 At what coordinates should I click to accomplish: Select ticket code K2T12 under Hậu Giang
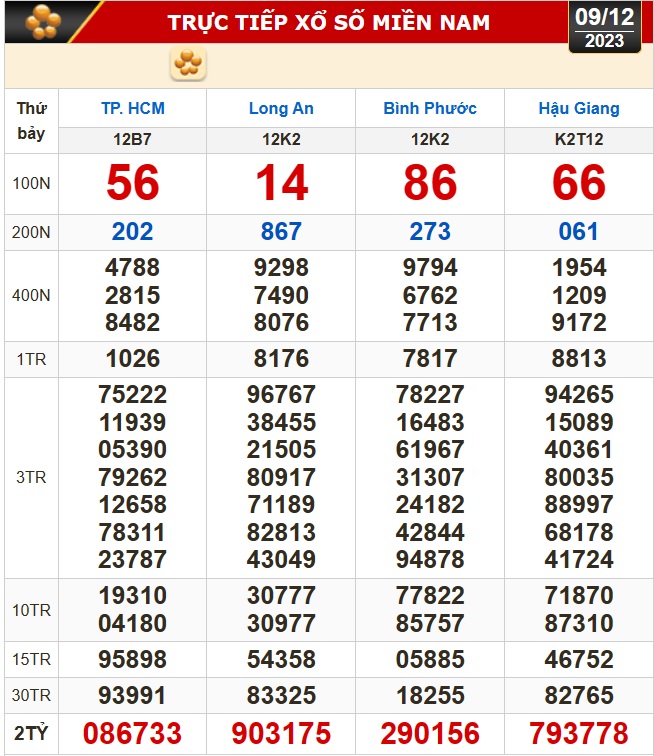pyautogui.click(x=579, y=139)
